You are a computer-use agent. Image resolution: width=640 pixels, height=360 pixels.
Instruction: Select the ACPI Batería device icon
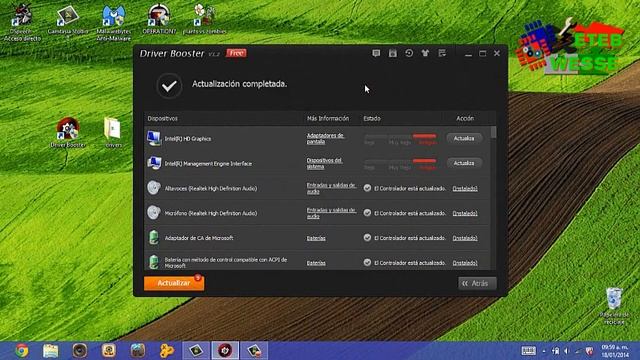tap(154, 262)
